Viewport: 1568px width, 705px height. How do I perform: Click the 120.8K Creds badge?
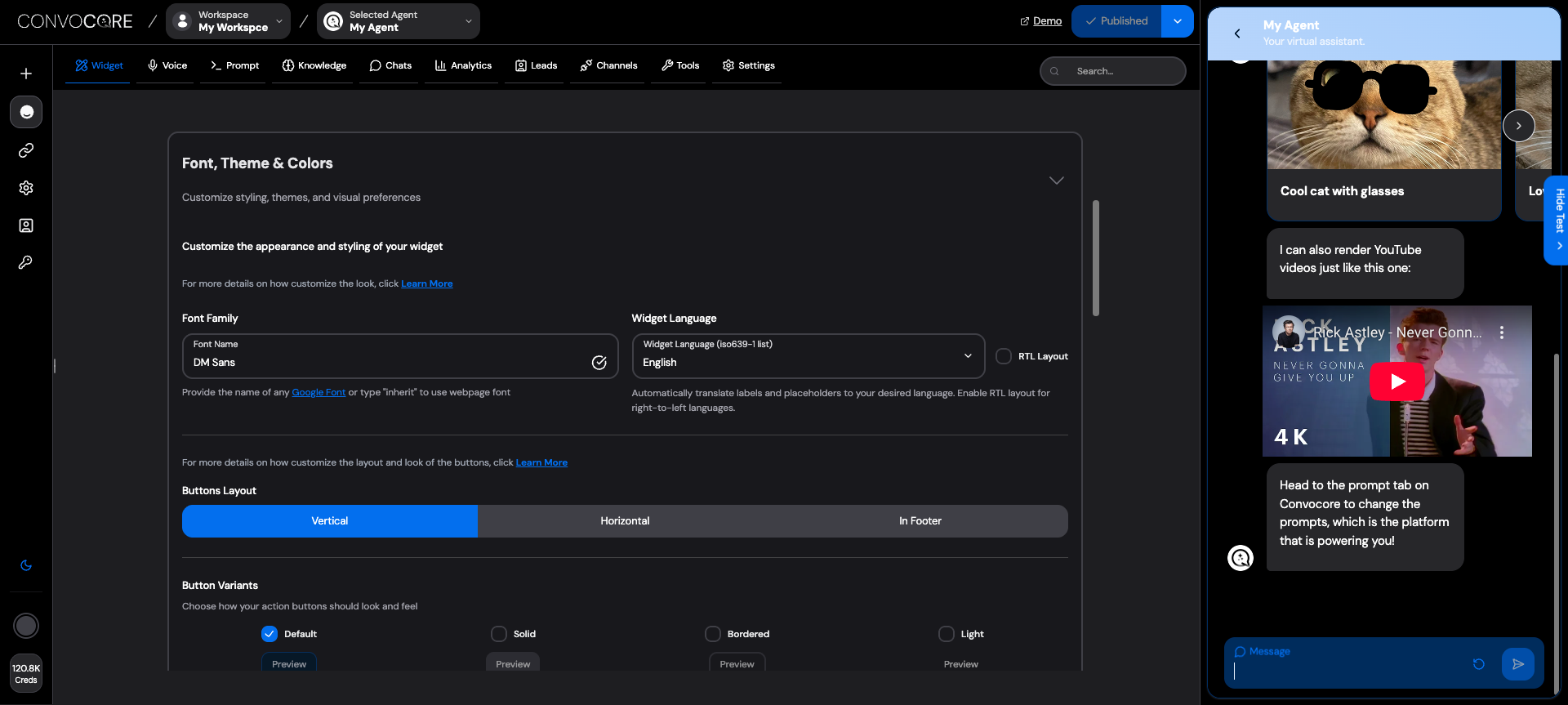tap(26, 674)
